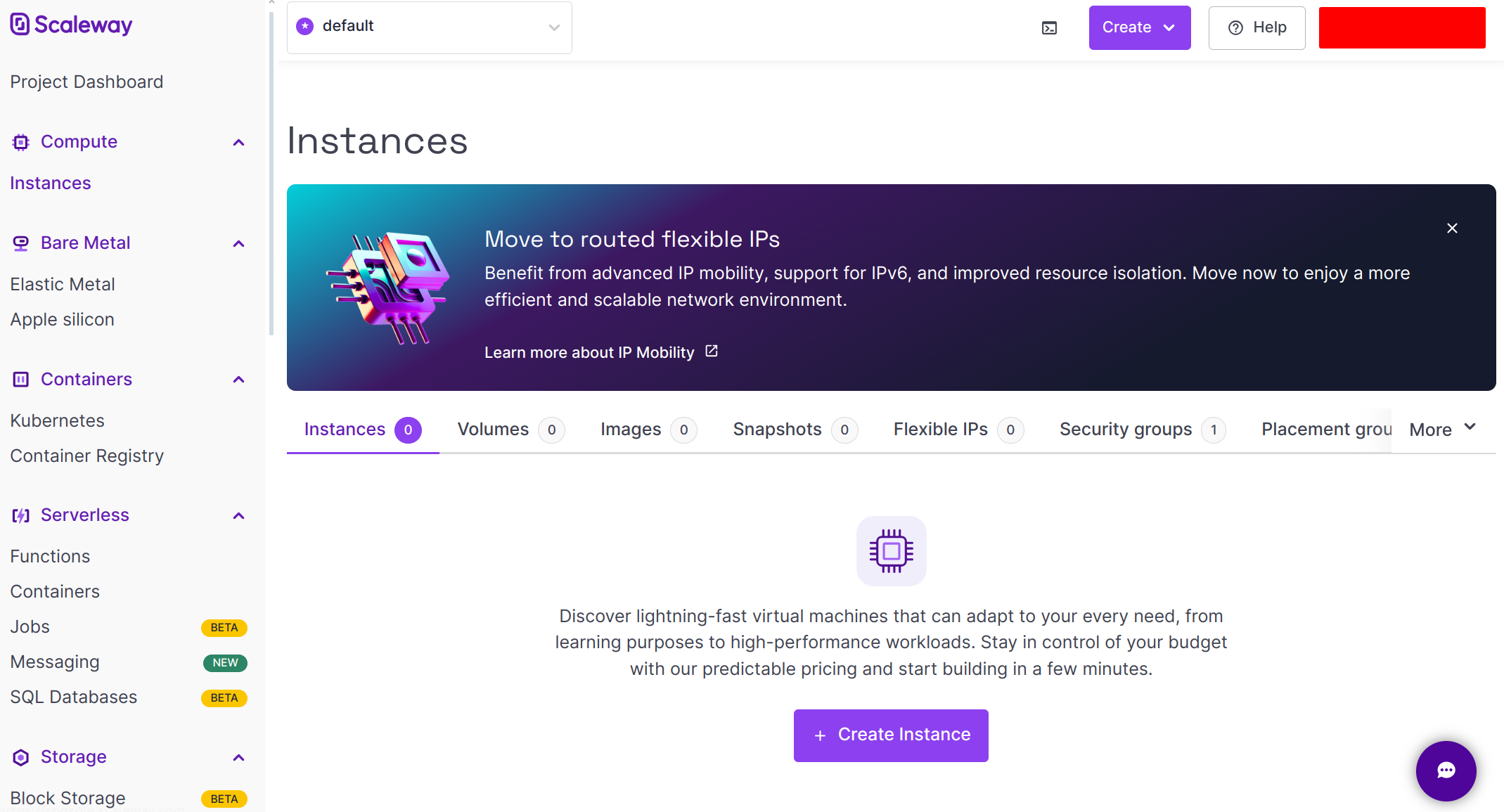
Task: Collapse the Containers section chevron
Action: (239, 380)
